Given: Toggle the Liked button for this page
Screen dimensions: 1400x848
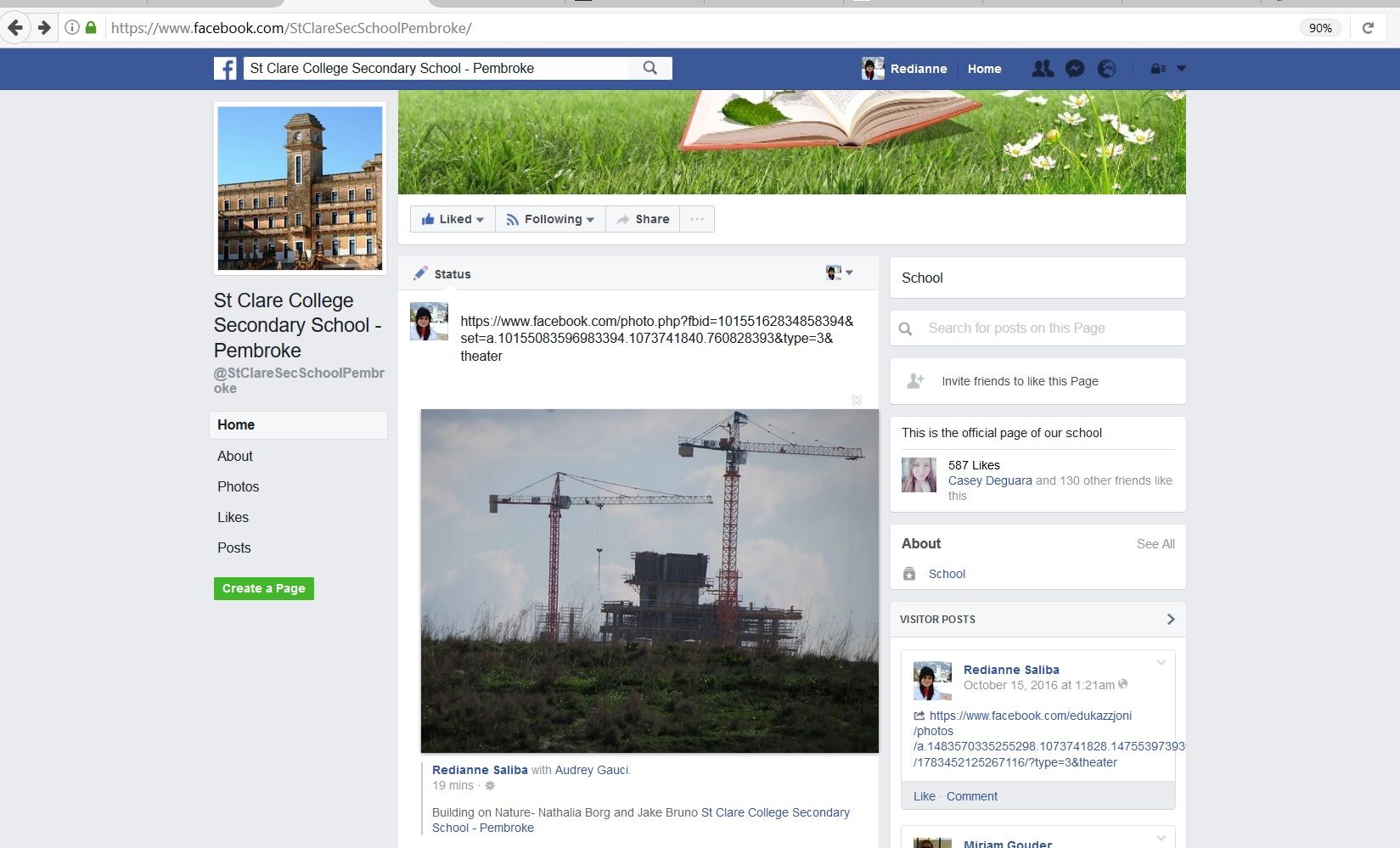Looking at the screenshot, I should 453,219.
